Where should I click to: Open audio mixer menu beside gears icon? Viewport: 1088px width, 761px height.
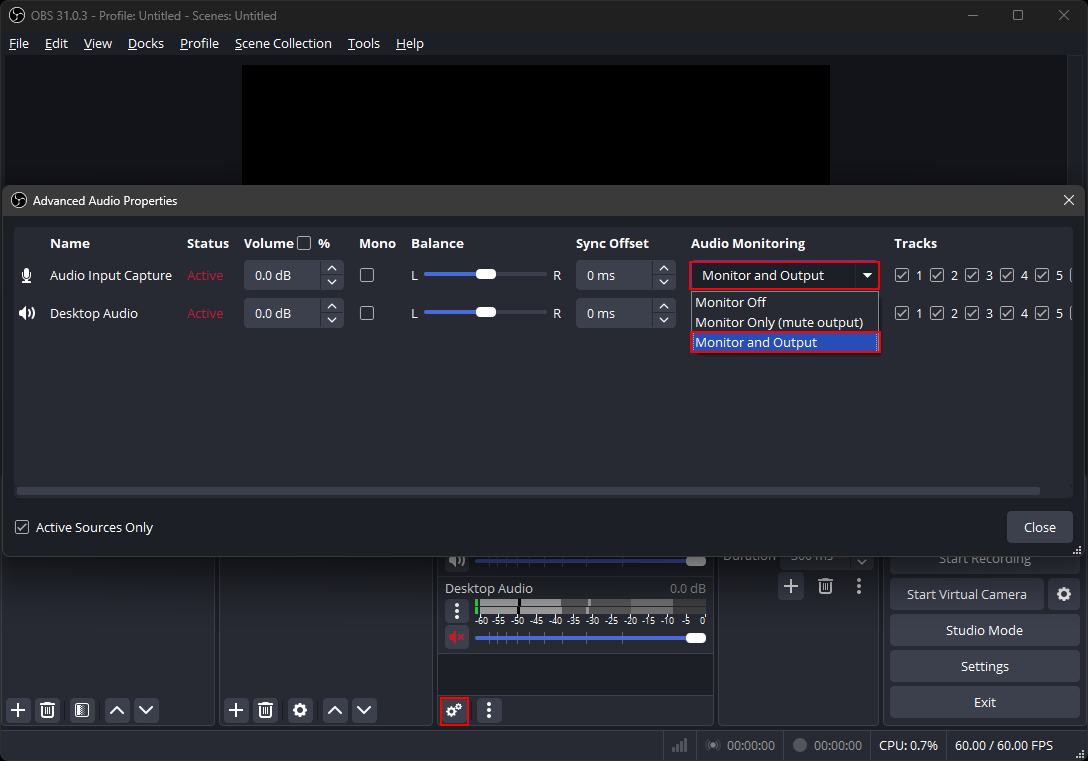[x=489, y=710]
